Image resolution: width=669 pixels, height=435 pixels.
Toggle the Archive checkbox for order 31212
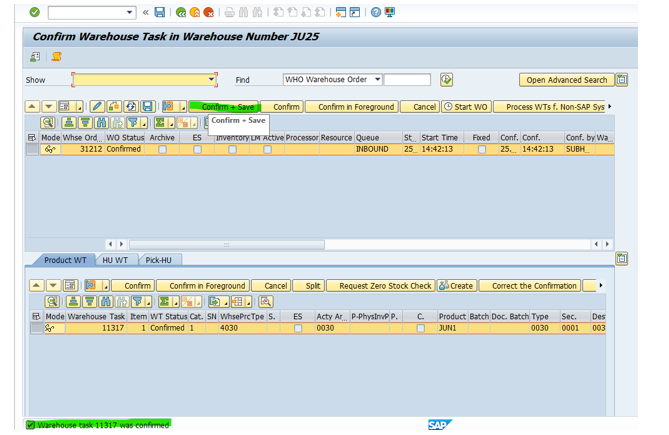tap(162, 149)
